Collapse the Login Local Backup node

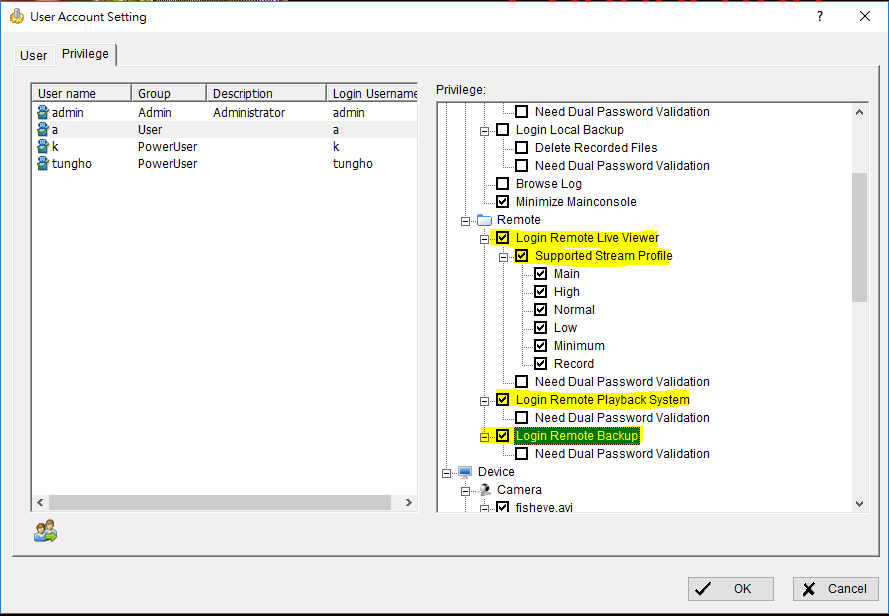485,130
